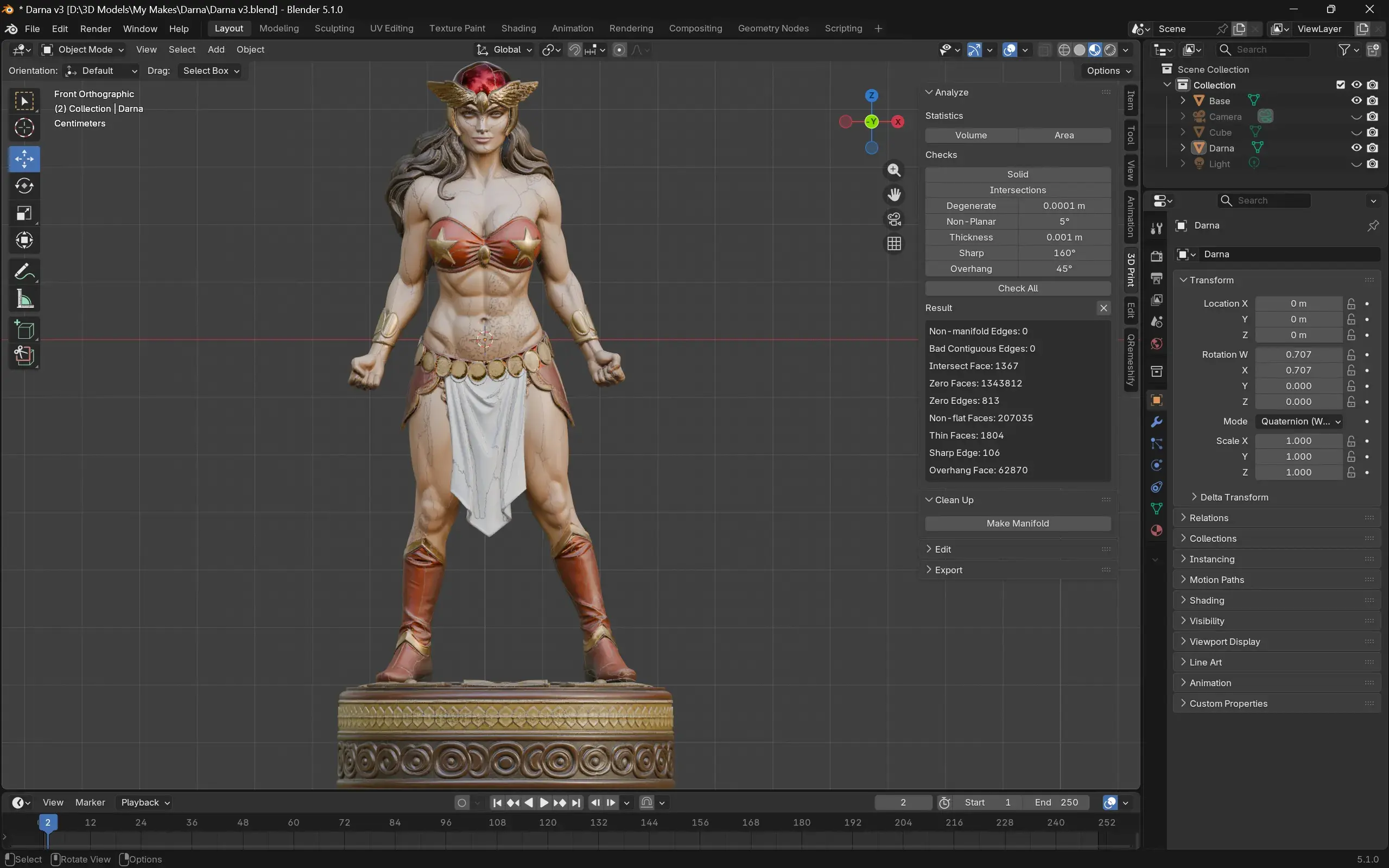Open the Global transform orientation dropdown
This screenshot has width=1389, height=868.
click(x=504, y=50)
